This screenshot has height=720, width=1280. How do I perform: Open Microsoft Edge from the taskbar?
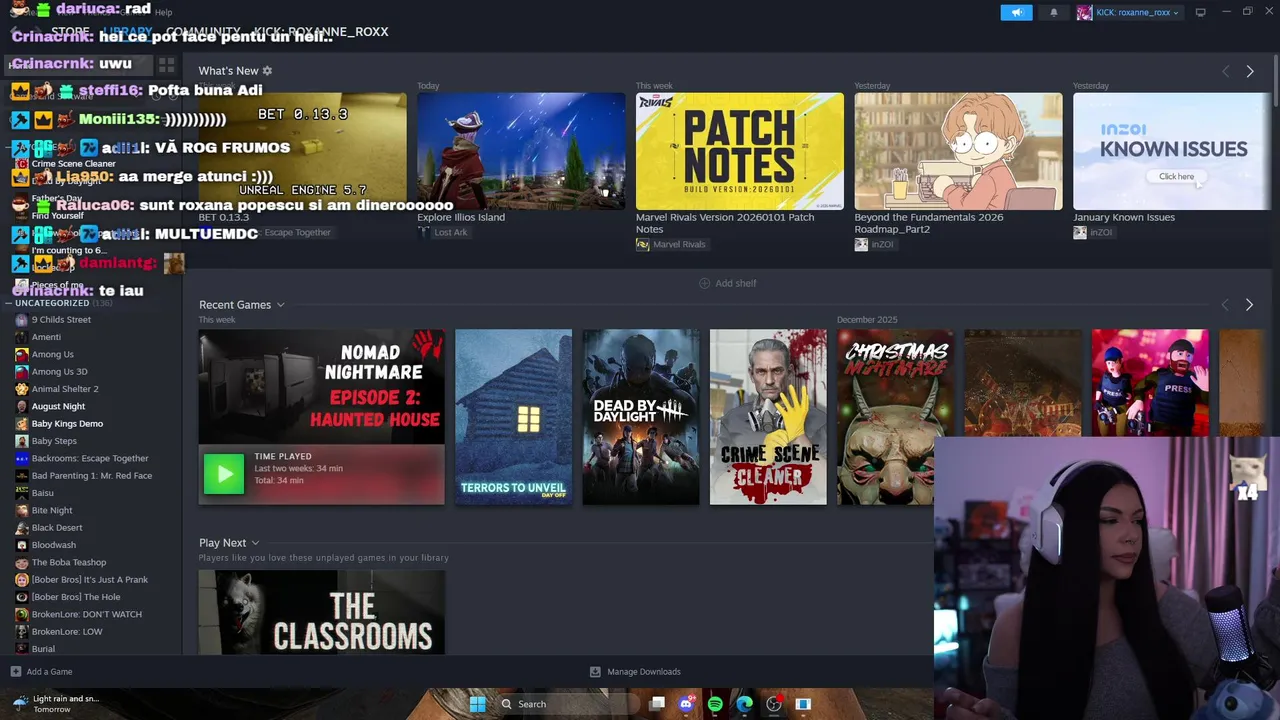coord(744,704)
